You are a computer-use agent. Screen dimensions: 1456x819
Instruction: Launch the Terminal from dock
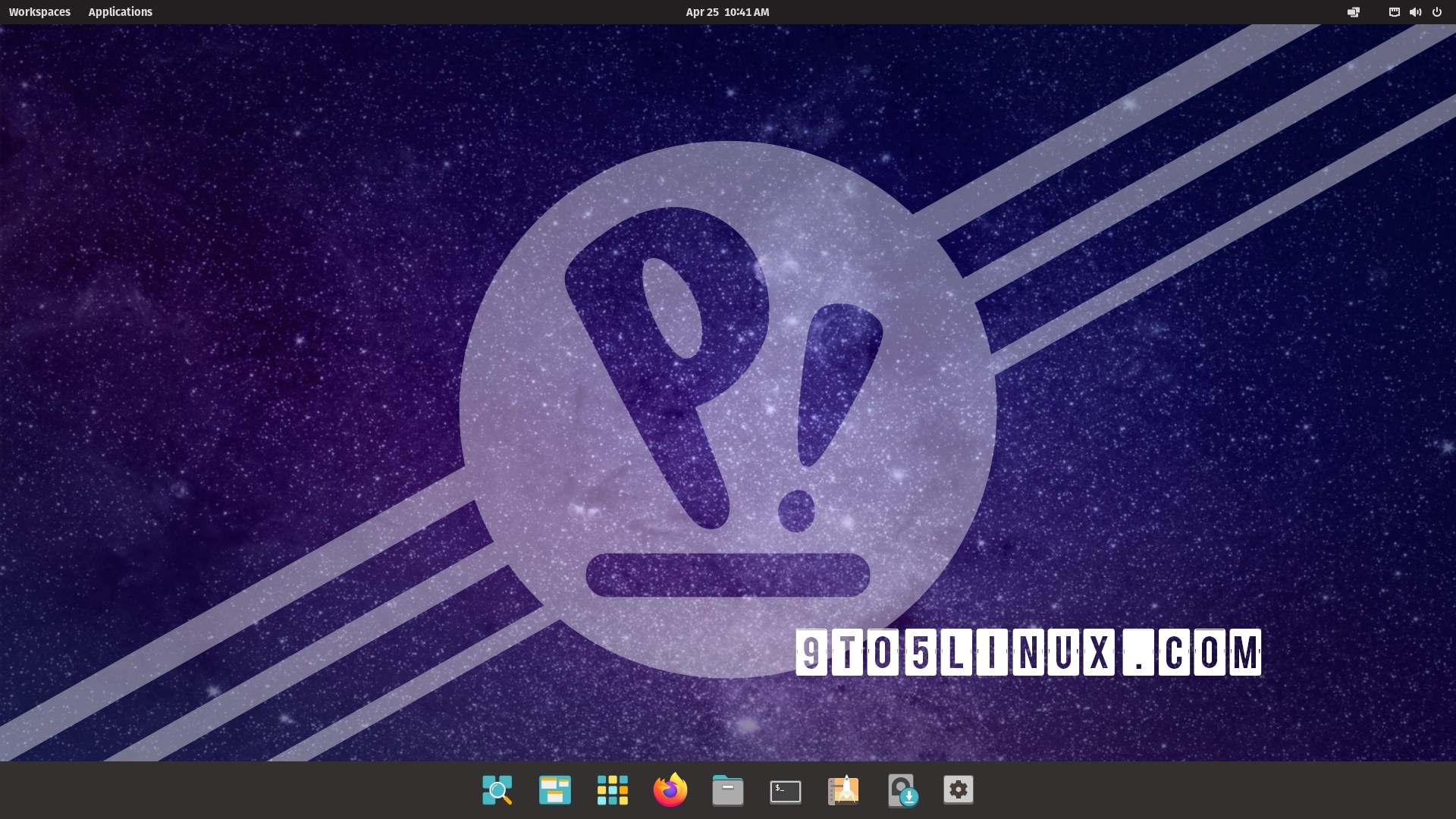coord(786,791)
